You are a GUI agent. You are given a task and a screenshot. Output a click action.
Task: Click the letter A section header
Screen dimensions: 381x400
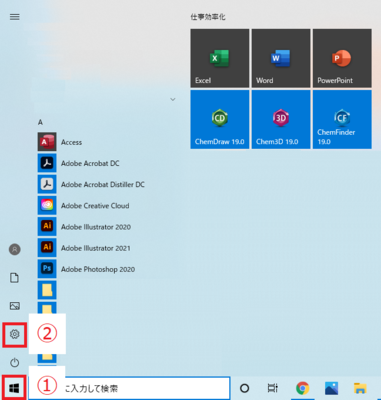tap(40, 122)
